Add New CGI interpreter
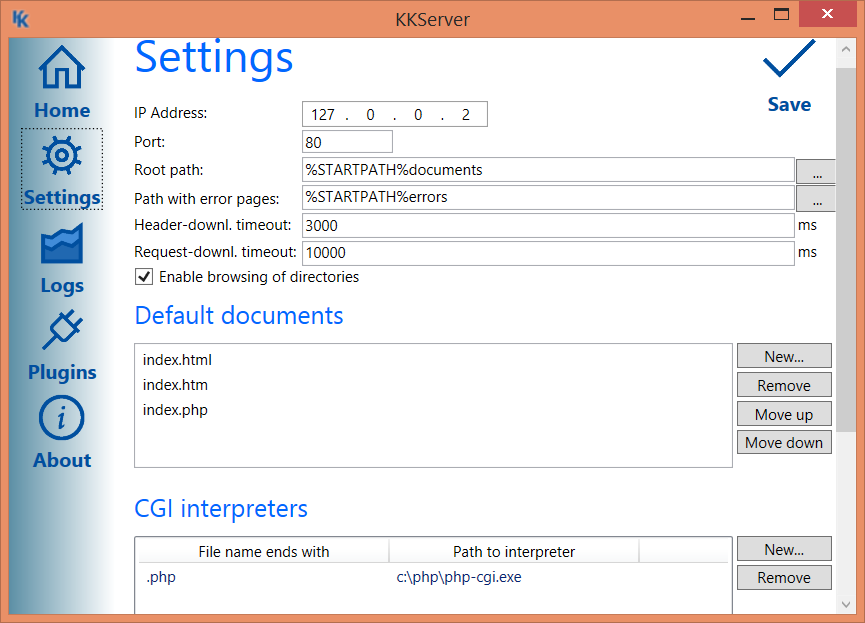 [784, 549]
